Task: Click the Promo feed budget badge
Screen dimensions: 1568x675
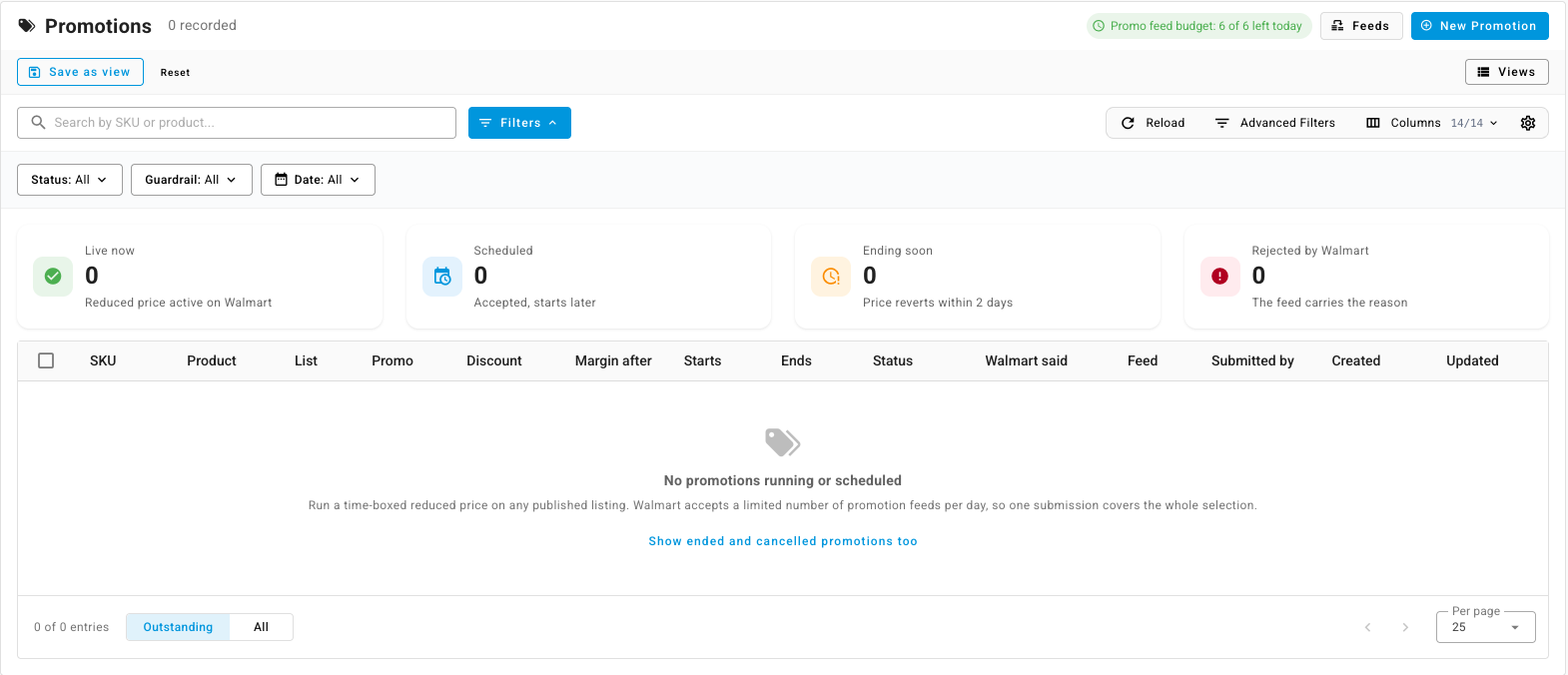Action: click(1199, 26)
